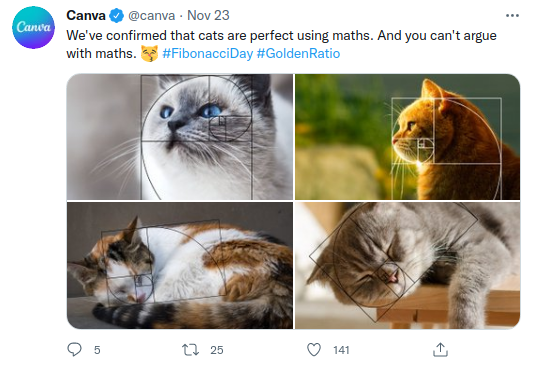Click the like count 141
The width and height of the screenshot is (536, 366).
pyautogui.click(x=341, y=350)
